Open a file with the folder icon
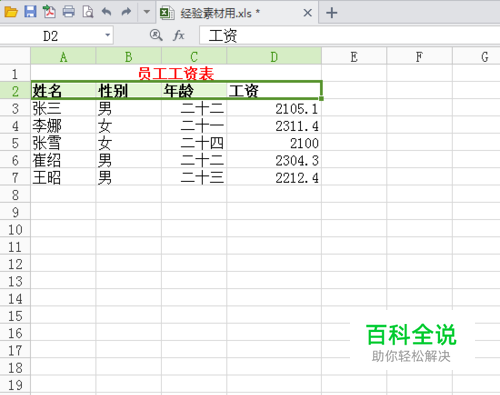The height and width of the screenshot is (395, 500). point(11,12)
